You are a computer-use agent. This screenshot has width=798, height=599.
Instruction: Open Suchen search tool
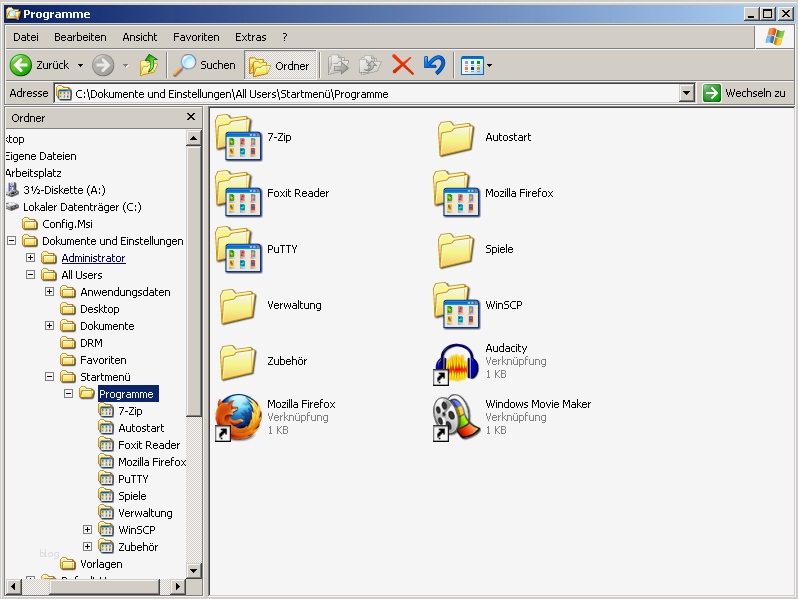pos(204,65)
